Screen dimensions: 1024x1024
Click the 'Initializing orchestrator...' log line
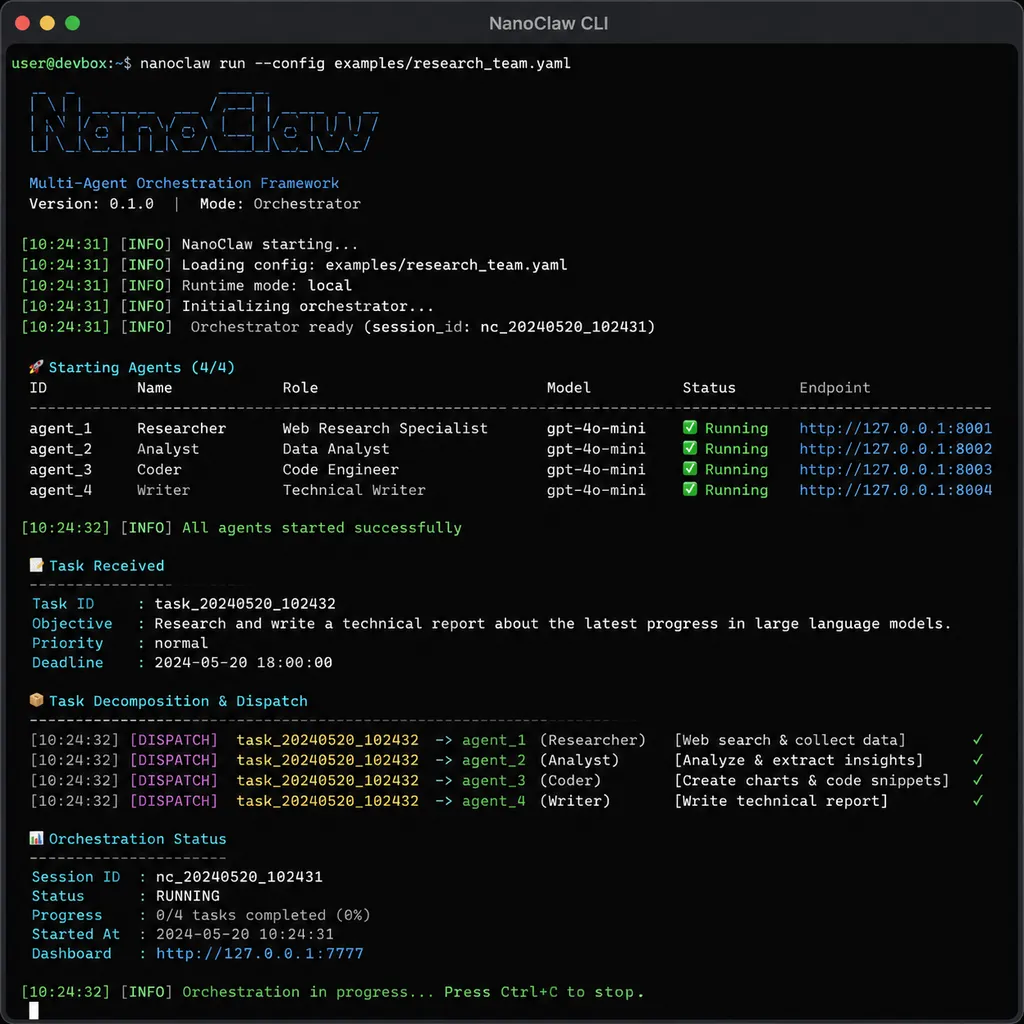click(x=307, y=306)
